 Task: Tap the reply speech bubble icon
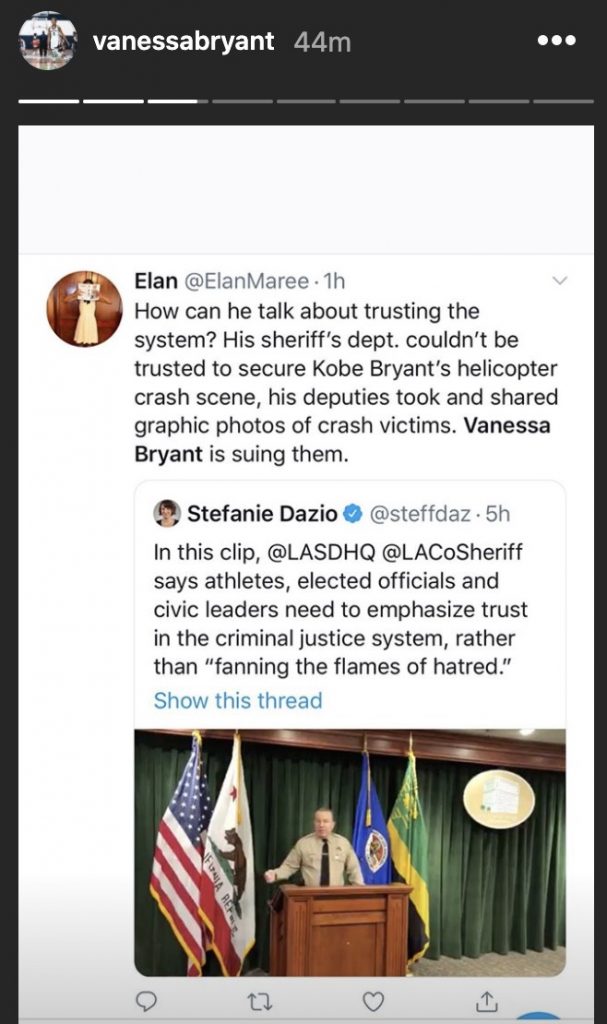(148, 1001)
